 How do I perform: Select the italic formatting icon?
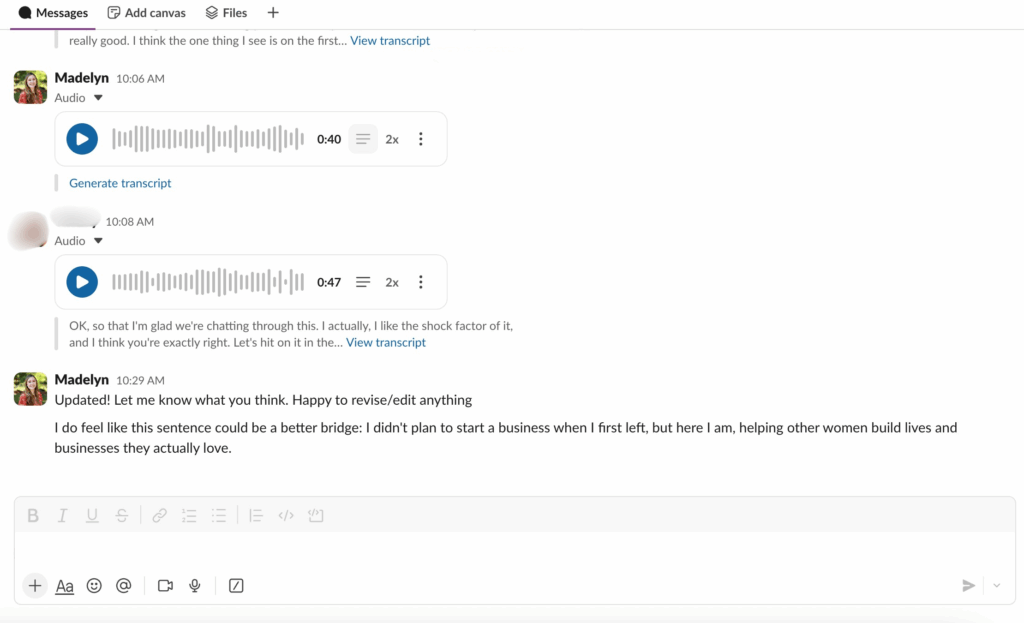[62, 515]
